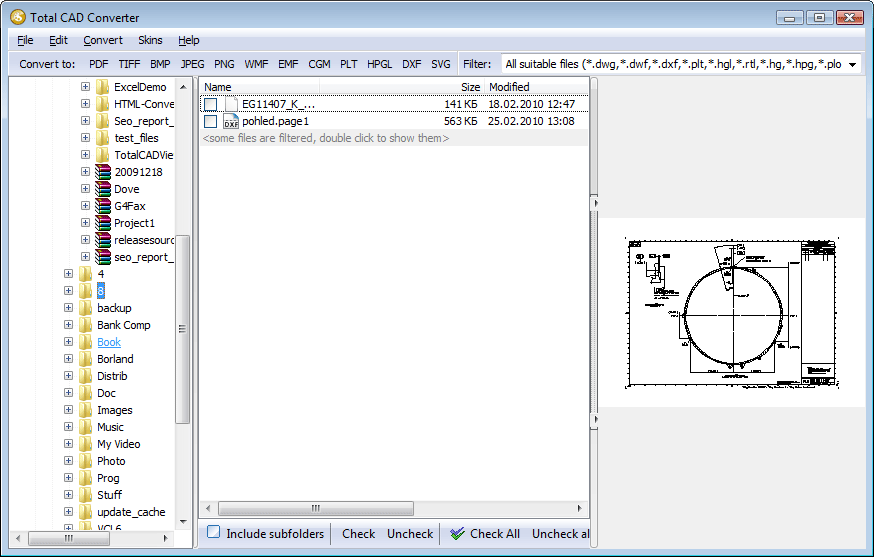Screen dimensions: 874x557
Task: Sort files by Size column header
Action: [x=401, y=87]
